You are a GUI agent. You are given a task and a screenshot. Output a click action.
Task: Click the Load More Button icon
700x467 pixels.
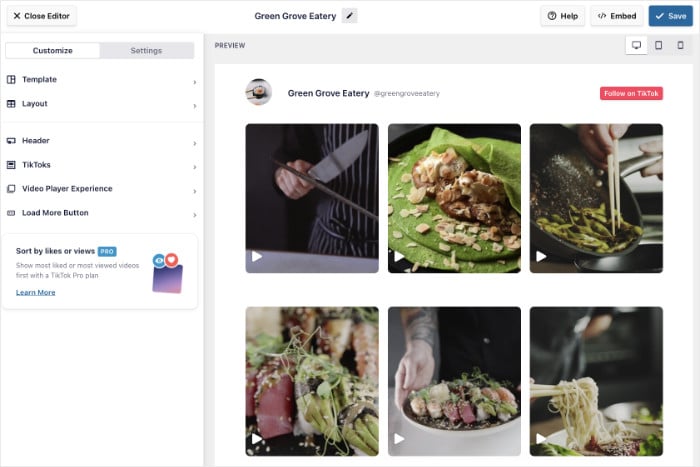[x=11, y=213]
